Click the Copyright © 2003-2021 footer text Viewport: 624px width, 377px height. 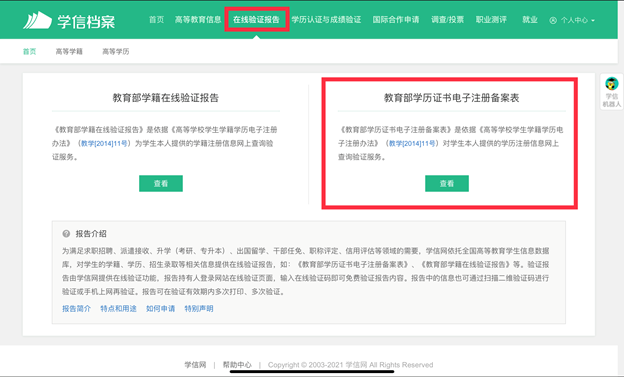[x=350, y=365]
